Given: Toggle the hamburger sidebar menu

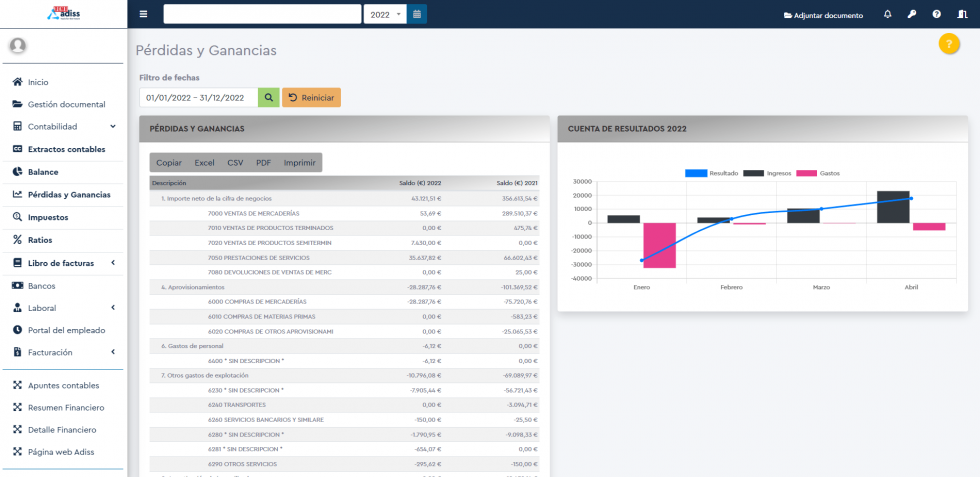Looking at the screenshot, I should click(143, 14).
